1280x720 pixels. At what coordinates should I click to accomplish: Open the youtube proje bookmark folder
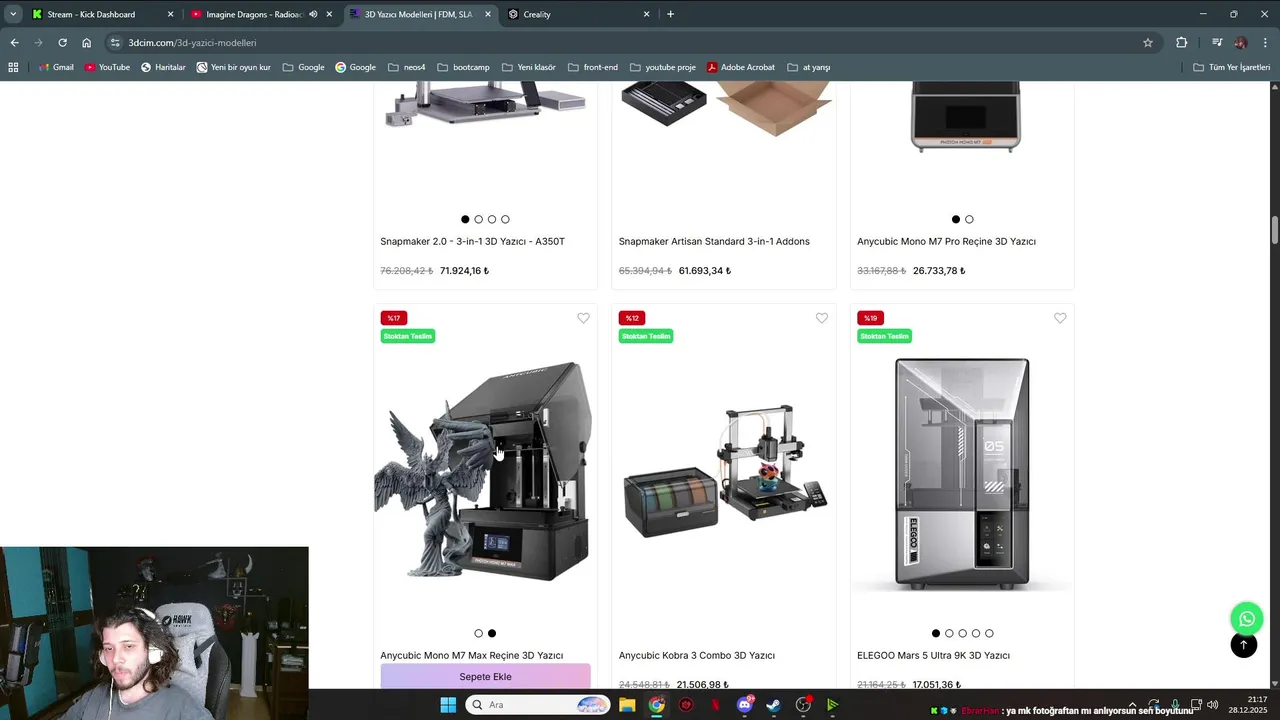coord(662,67)
